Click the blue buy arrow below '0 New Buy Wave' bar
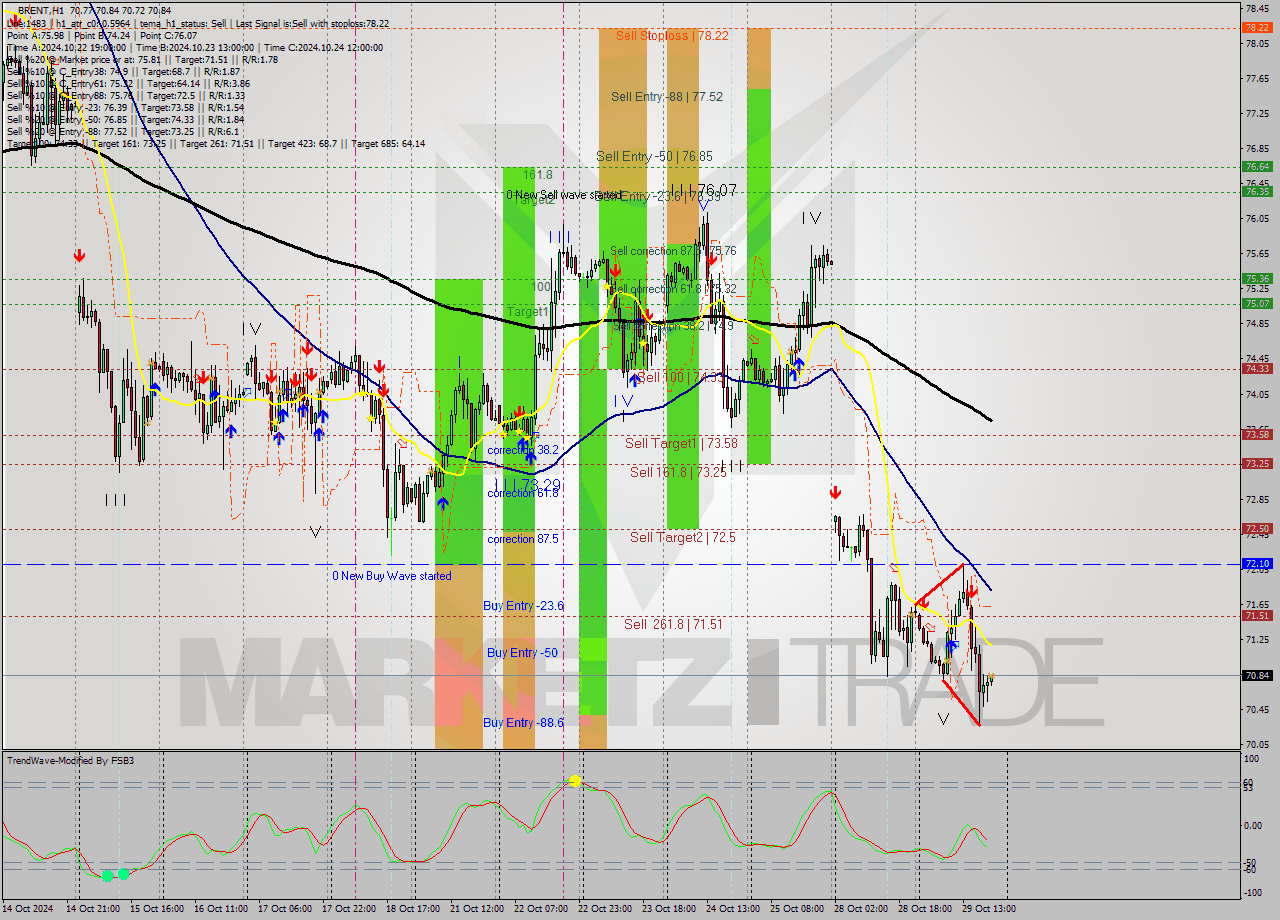The width and height of the screenshot is (1280, 920). pyautogui.click(x=443, y=503)
